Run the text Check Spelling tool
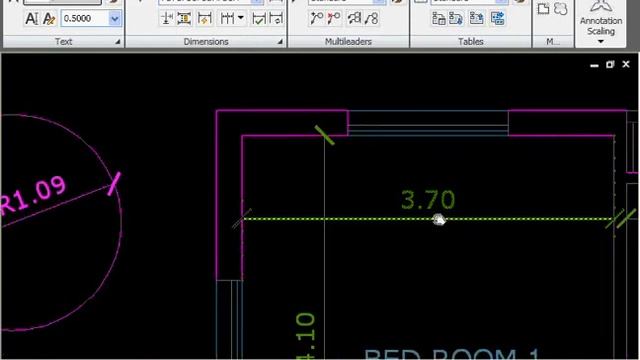 tap(31, 18)
